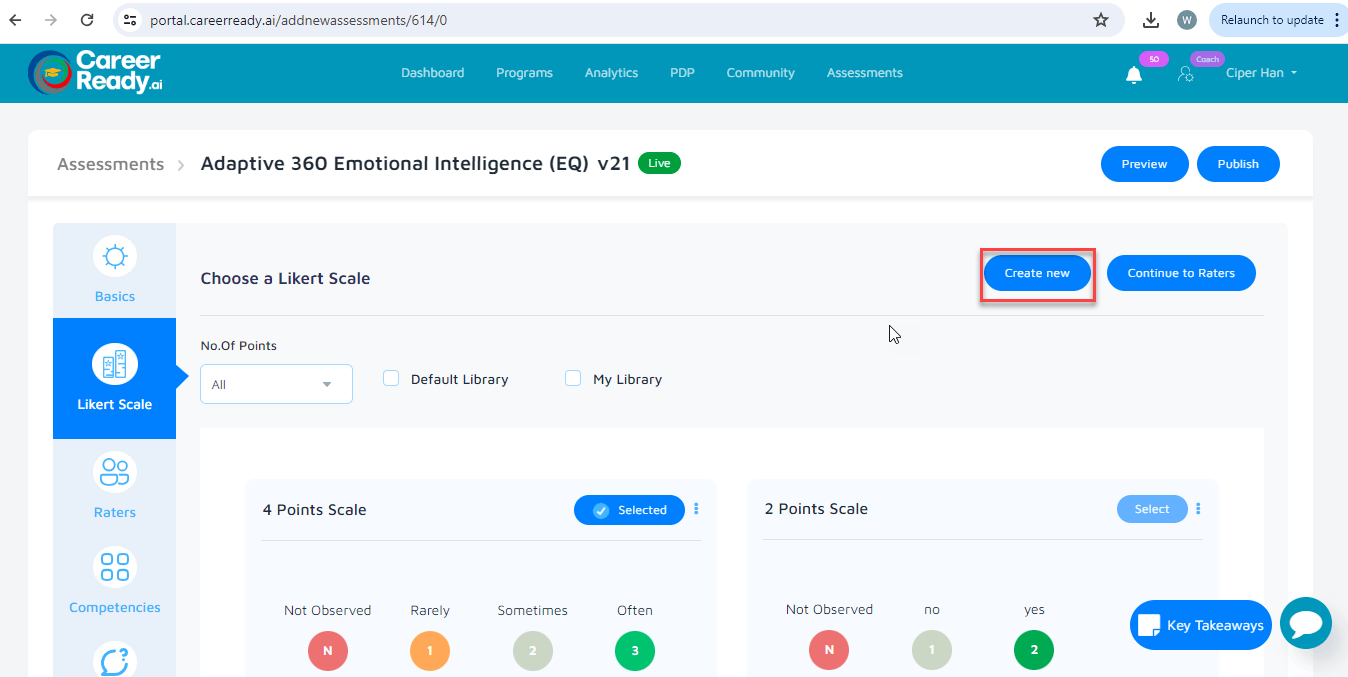The height and width of the screenshot is (677, 1348).
Task: Click the red N rating circle
Action: [328, 650]
